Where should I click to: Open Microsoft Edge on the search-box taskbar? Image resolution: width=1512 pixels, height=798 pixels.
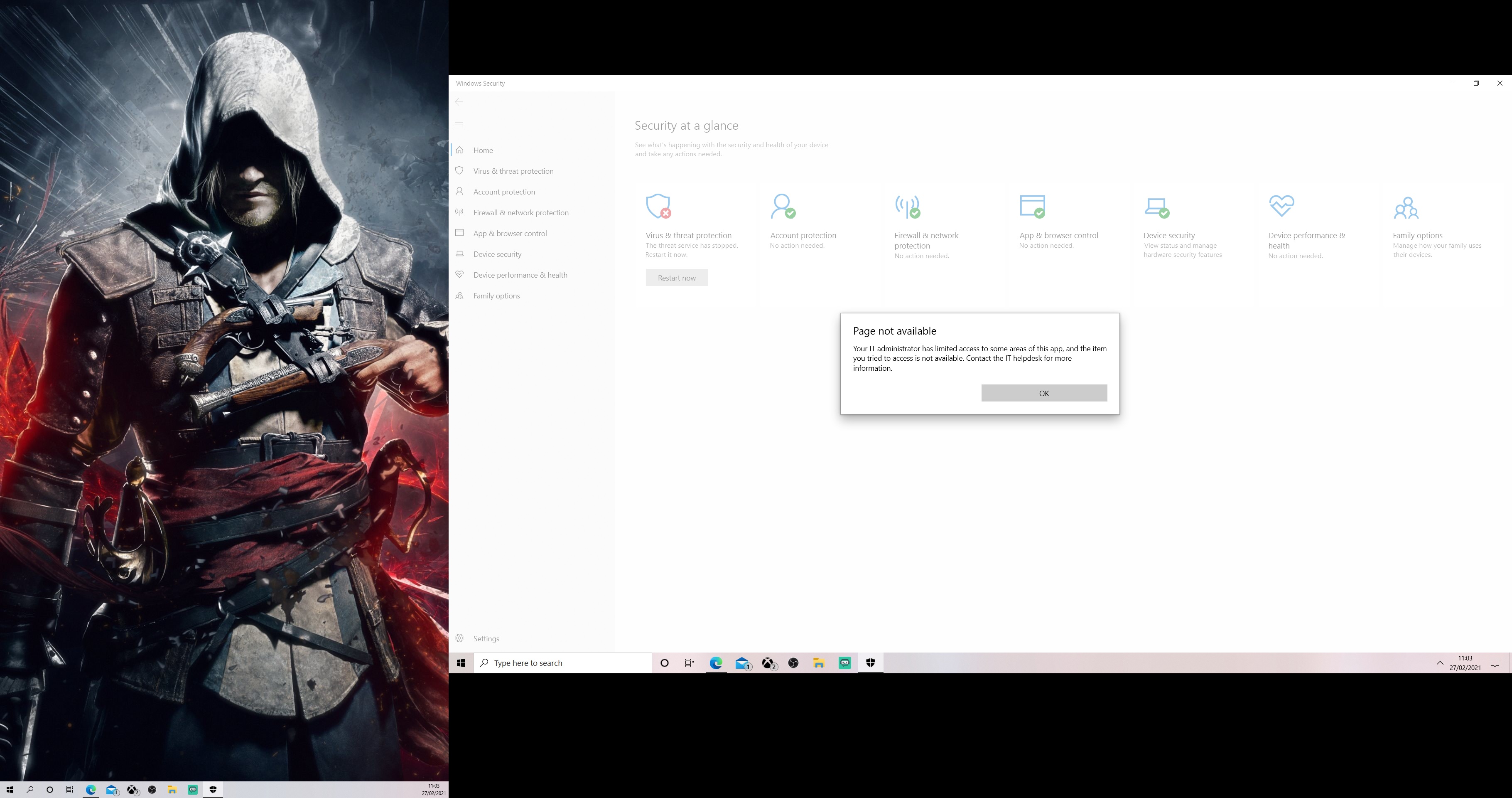(716, 663)
